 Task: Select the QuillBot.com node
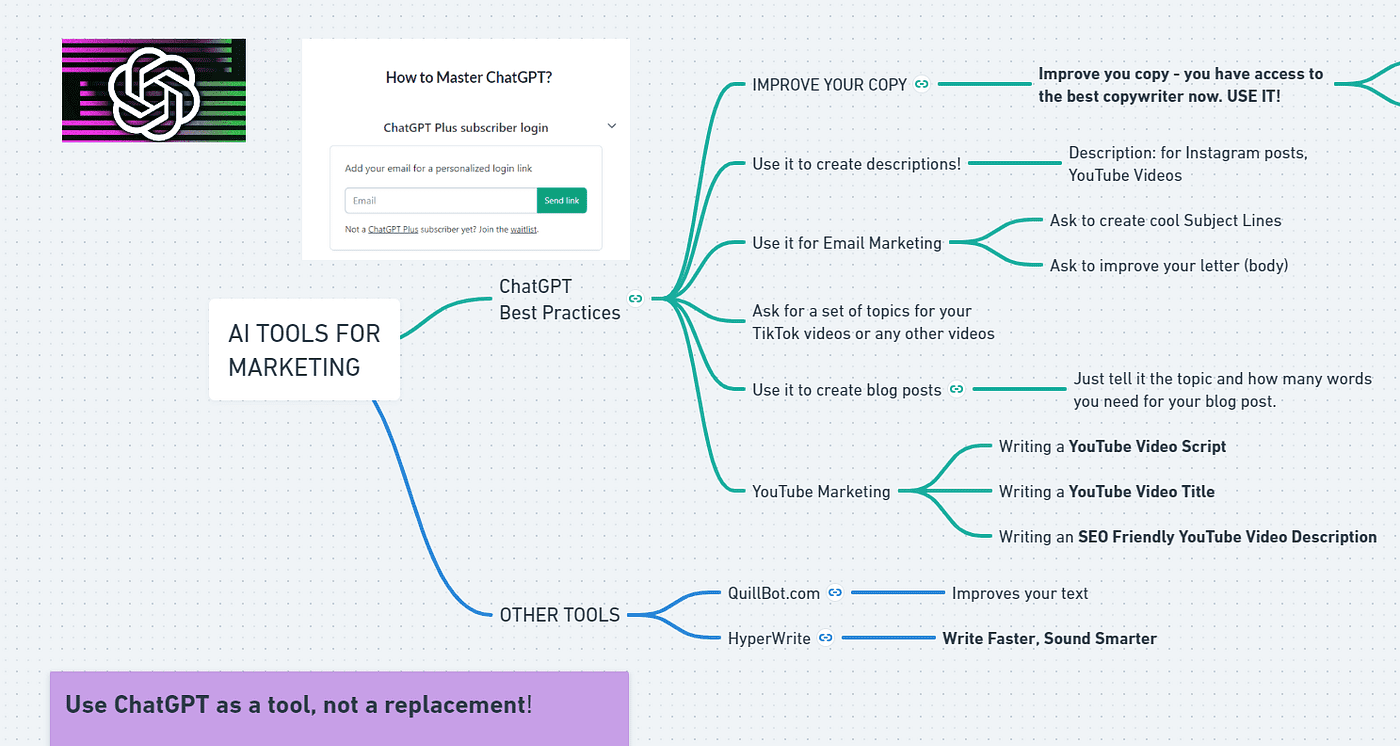[774, 593]
